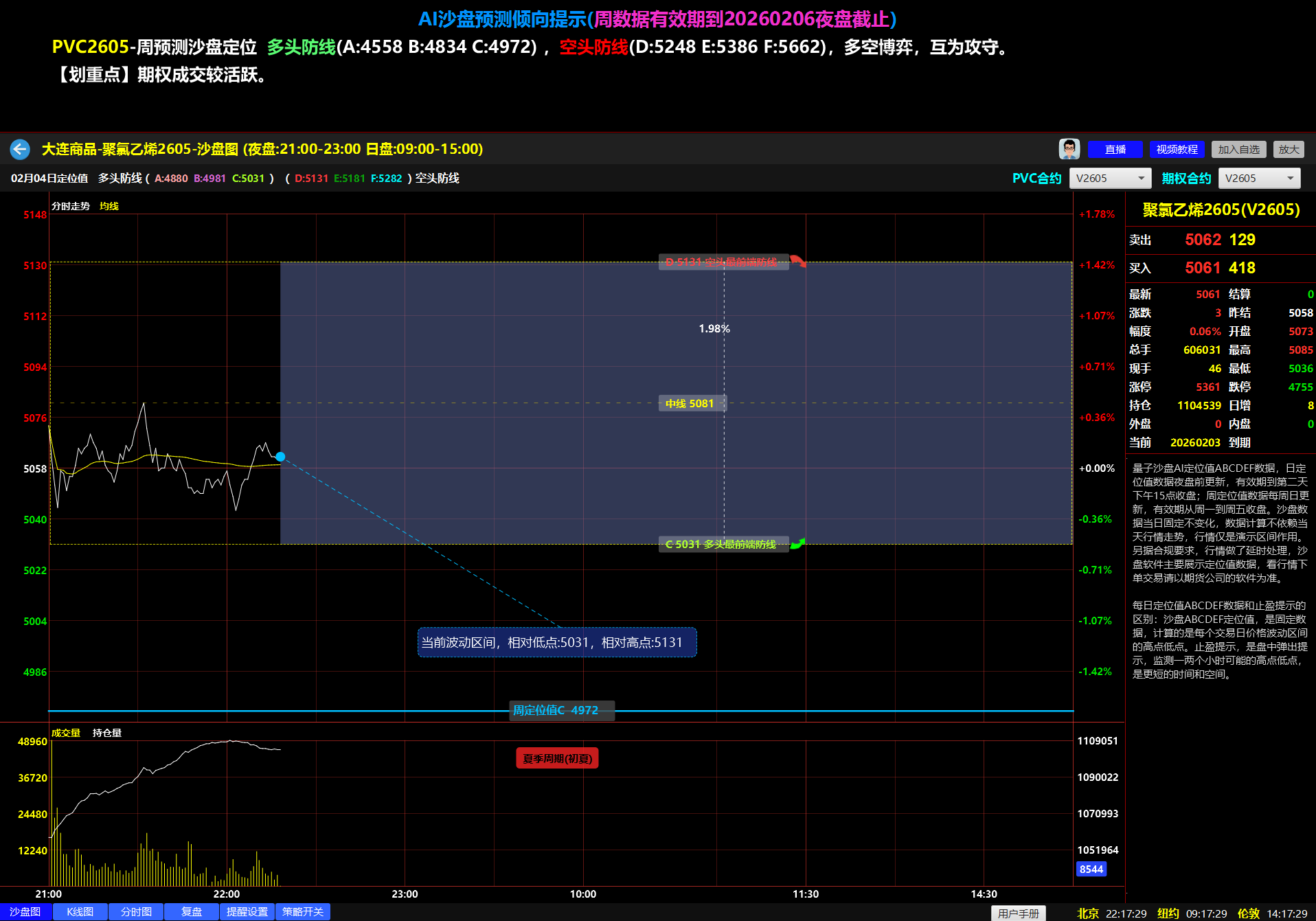1316x921 pixels.
Task: Click the cartoon avatar icon
Action: pos(1069,149)
